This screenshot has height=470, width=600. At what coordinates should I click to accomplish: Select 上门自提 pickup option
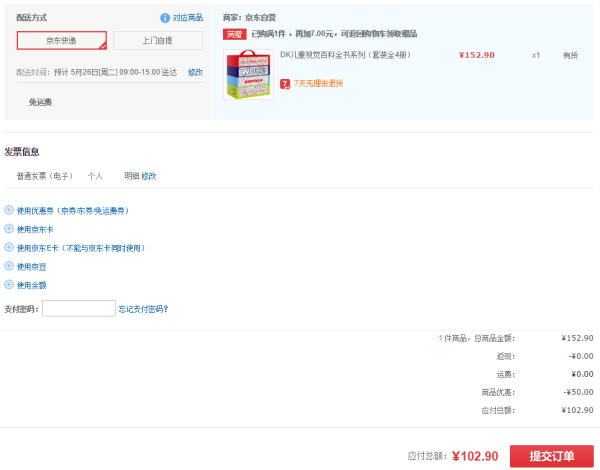pyautogui.click(x=158, y=40)
